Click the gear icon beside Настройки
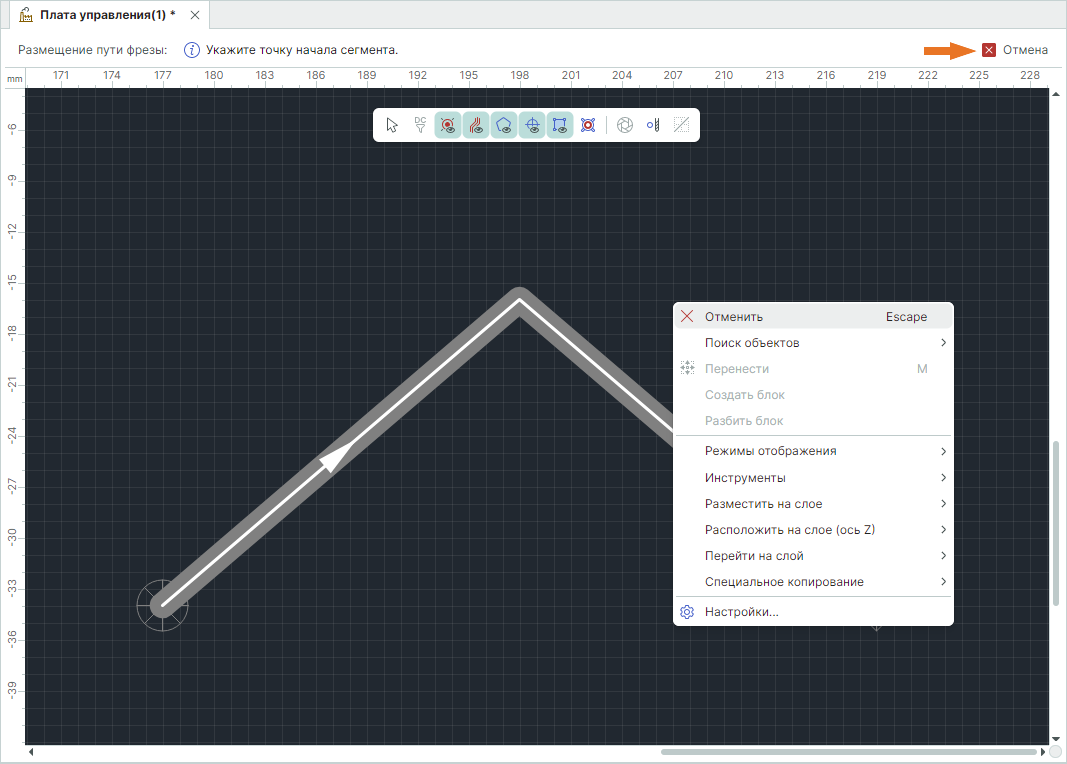 pos(687,612)
